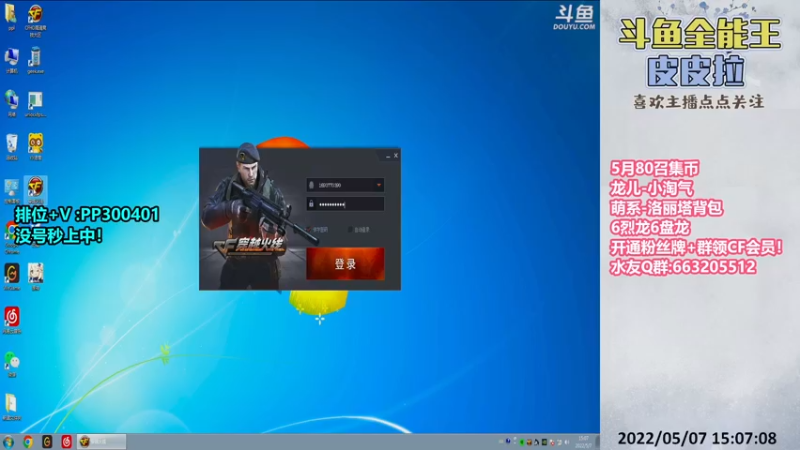
Task: Click the password field with dots
Action: point(345,204)
